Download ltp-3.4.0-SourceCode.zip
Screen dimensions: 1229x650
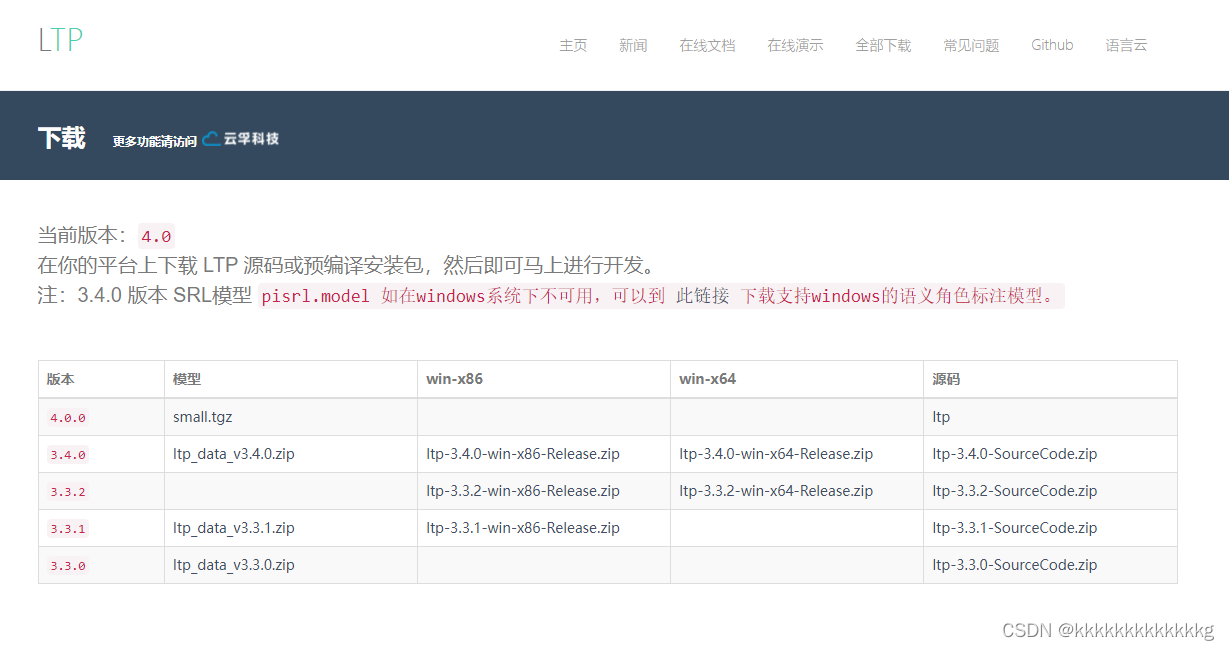(1015, 454)
